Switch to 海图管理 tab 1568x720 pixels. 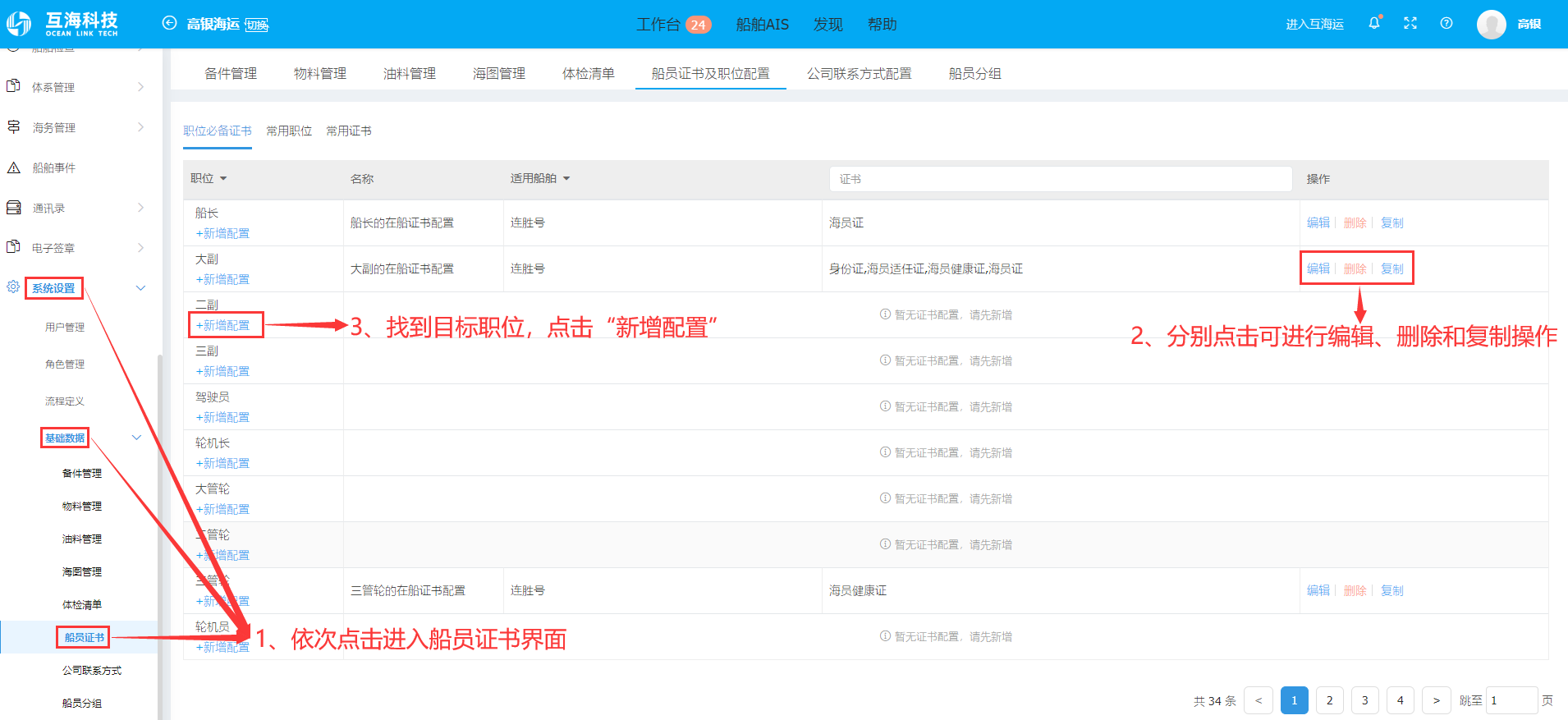coord(499,73)
